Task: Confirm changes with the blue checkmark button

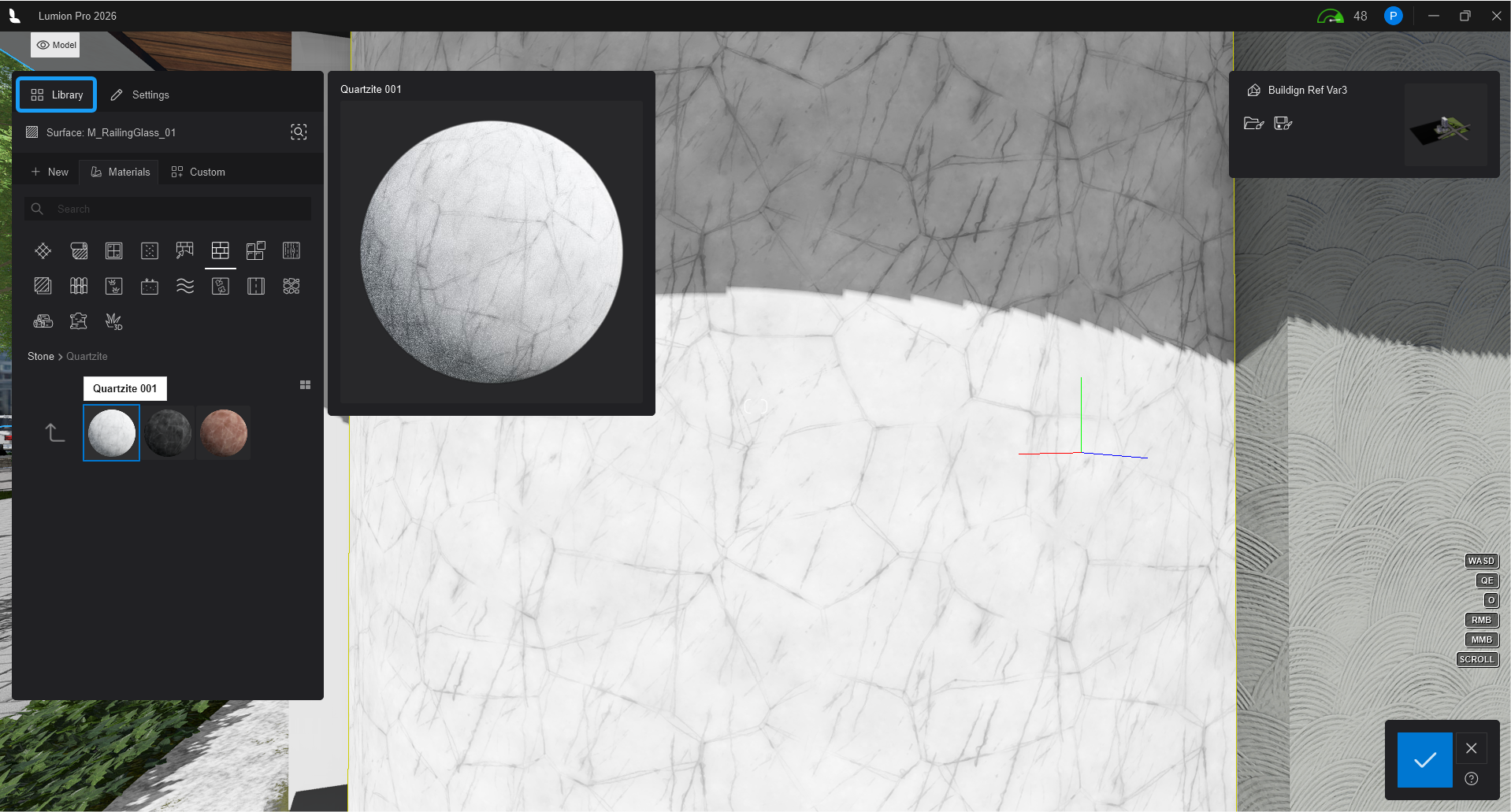Action: 1424,760
